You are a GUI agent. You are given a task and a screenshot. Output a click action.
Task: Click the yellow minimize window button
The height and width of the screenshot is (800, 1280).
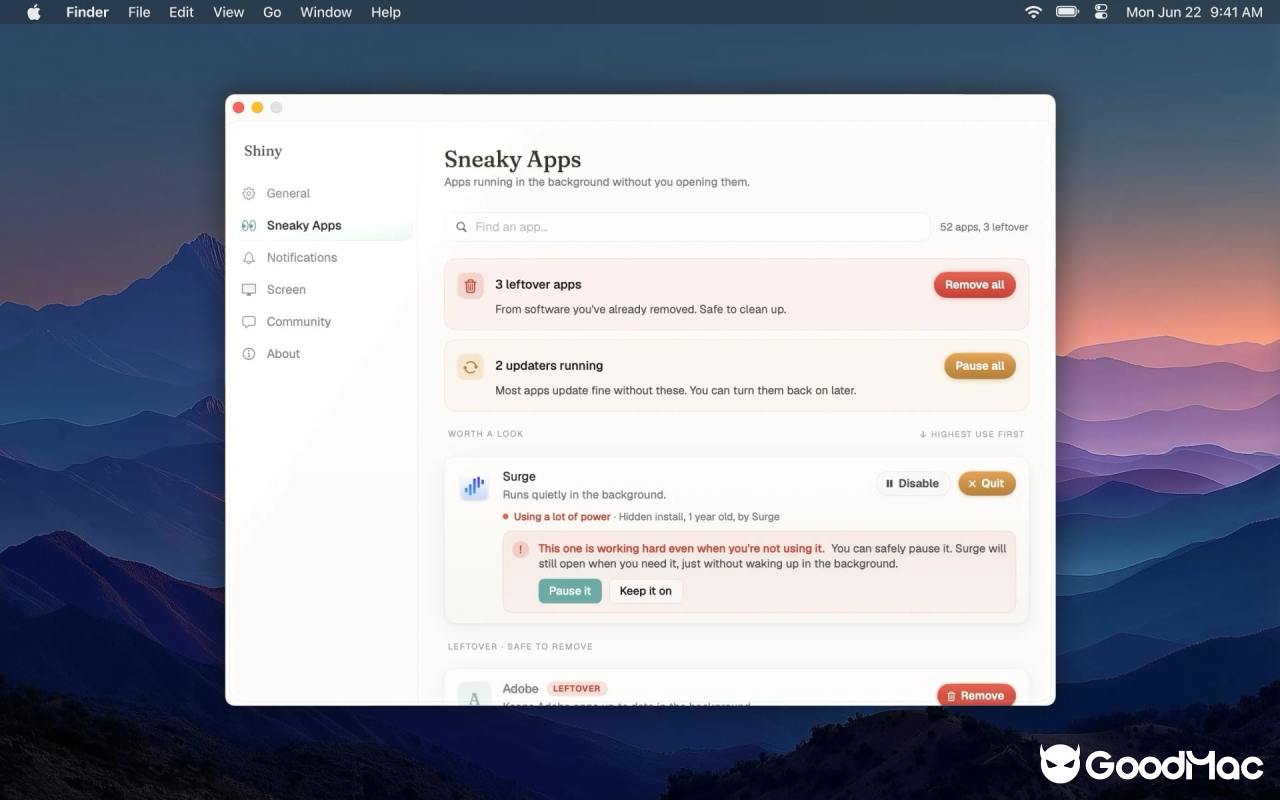(x=257, y=107)
